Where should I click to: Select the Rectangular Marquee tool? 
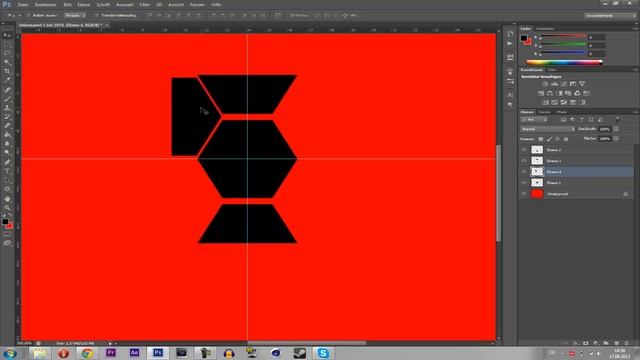click(7, 44)
